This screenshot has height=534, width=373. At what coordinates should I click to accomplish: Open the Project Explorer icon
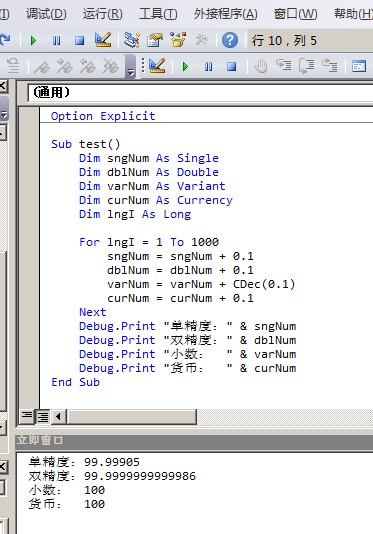(131, 40)
